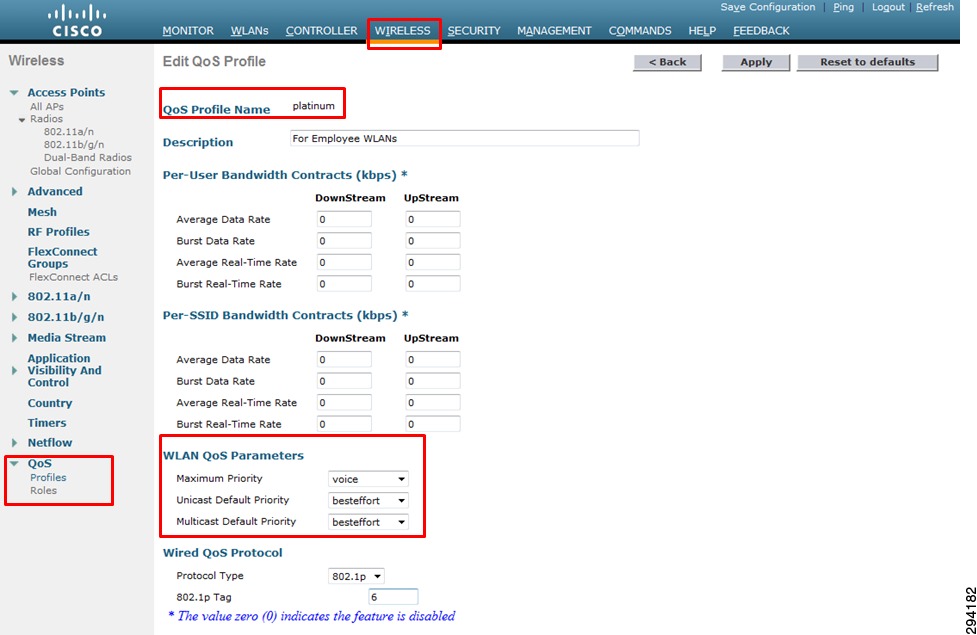Open the COMMANDS menu

(640, 31)
